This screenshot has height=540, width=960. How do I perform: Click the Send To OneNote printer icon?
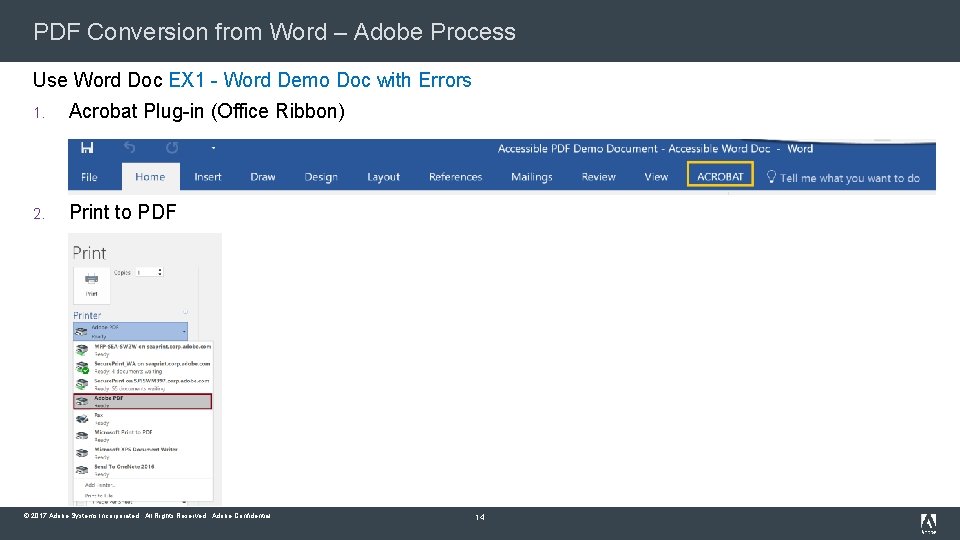pos(82,470)
